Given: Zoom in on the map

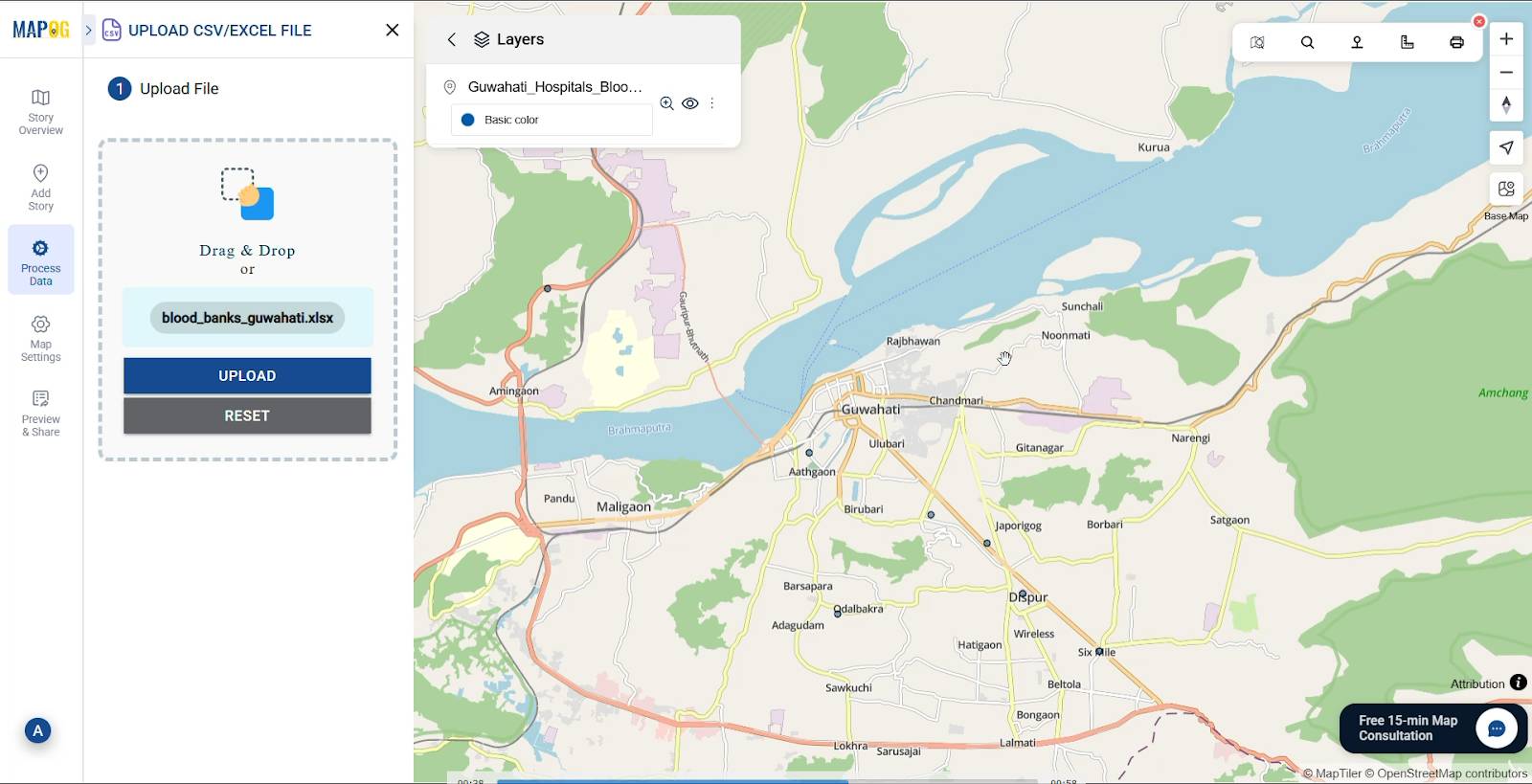Looking at the screenshot, I should coord(1506,39).
